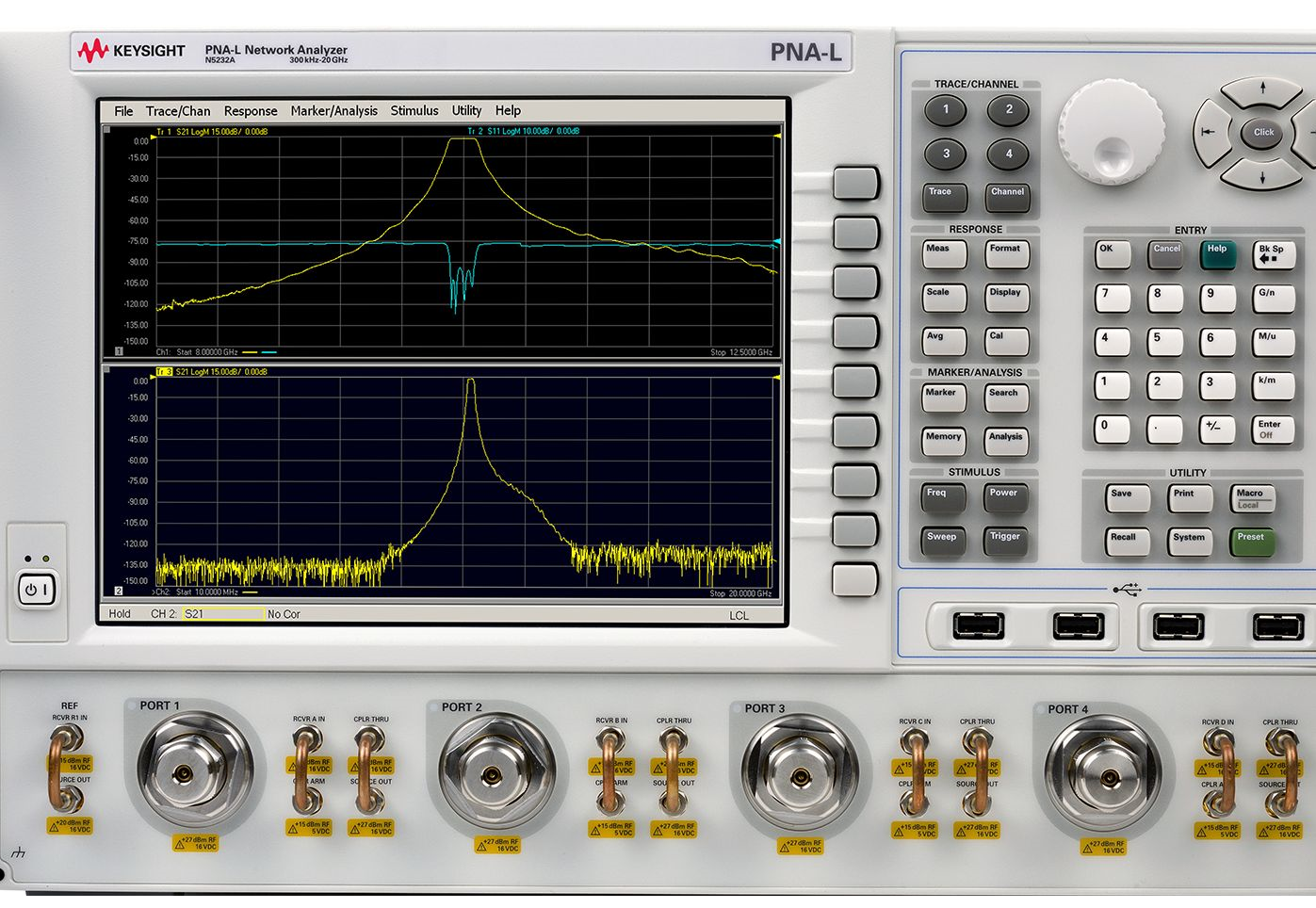Select the S21 entry field in status bar

[223, 614]
